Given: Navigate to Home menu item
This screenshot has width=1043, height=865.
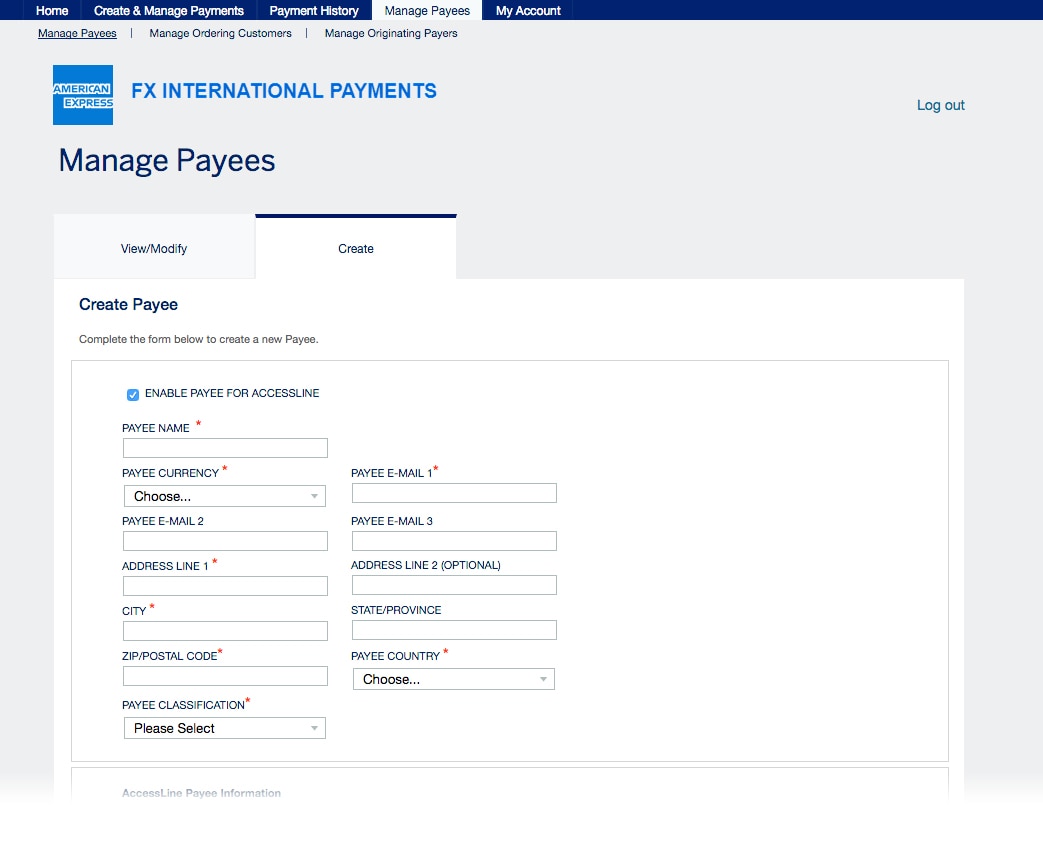Looking at the screenshot, I should 51,10.
